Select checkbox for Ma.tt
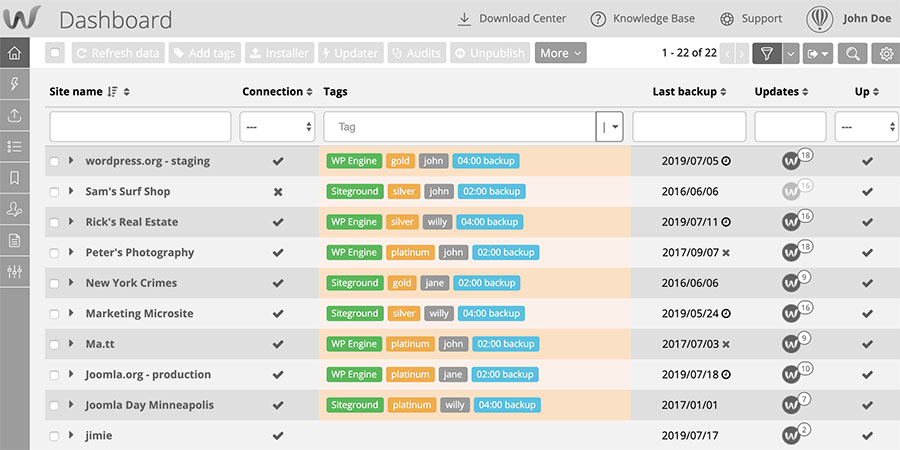900x450 pixels. click(x=54, y=344)
